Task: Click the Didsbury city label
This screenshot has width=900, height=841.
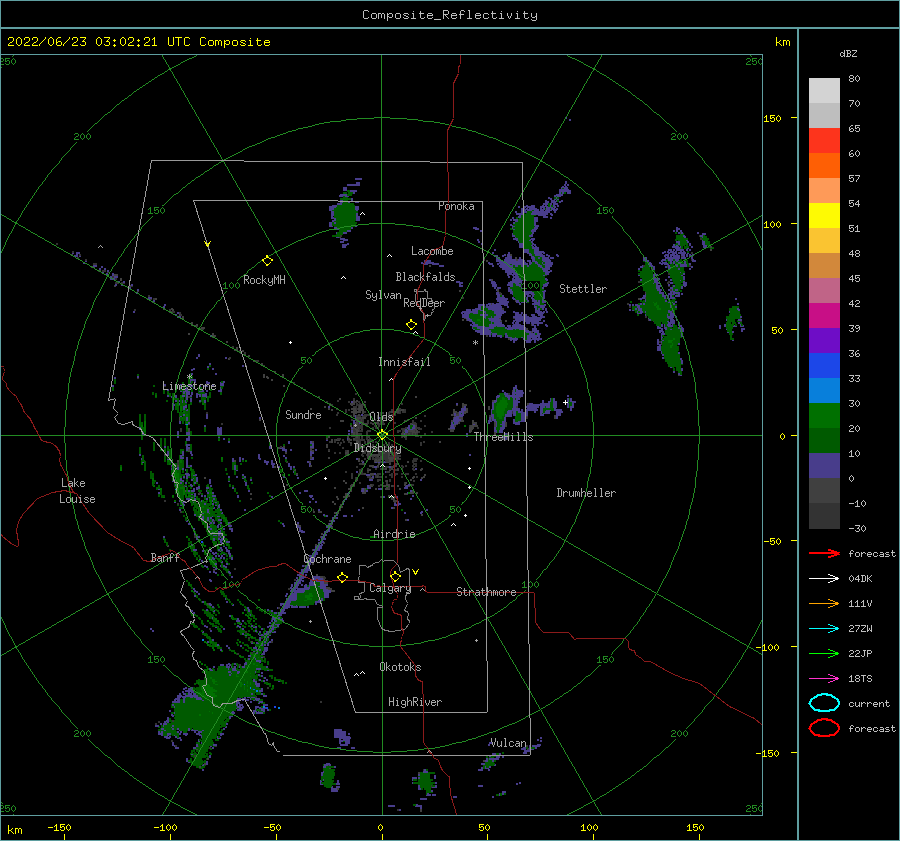Action: point(378,448)
